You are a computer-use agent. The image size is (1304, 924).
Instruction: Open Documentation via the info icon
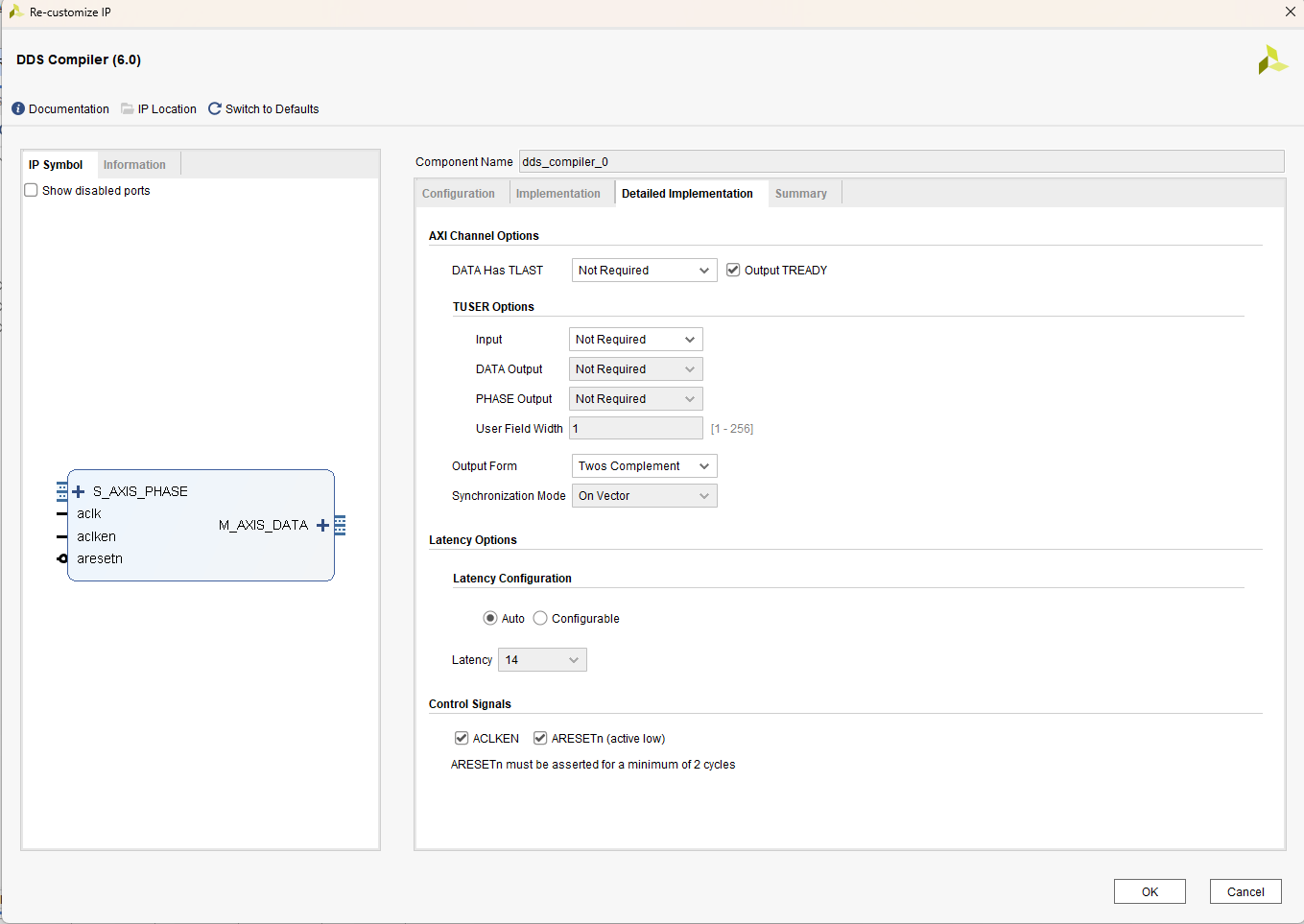[x=18, y=109]
